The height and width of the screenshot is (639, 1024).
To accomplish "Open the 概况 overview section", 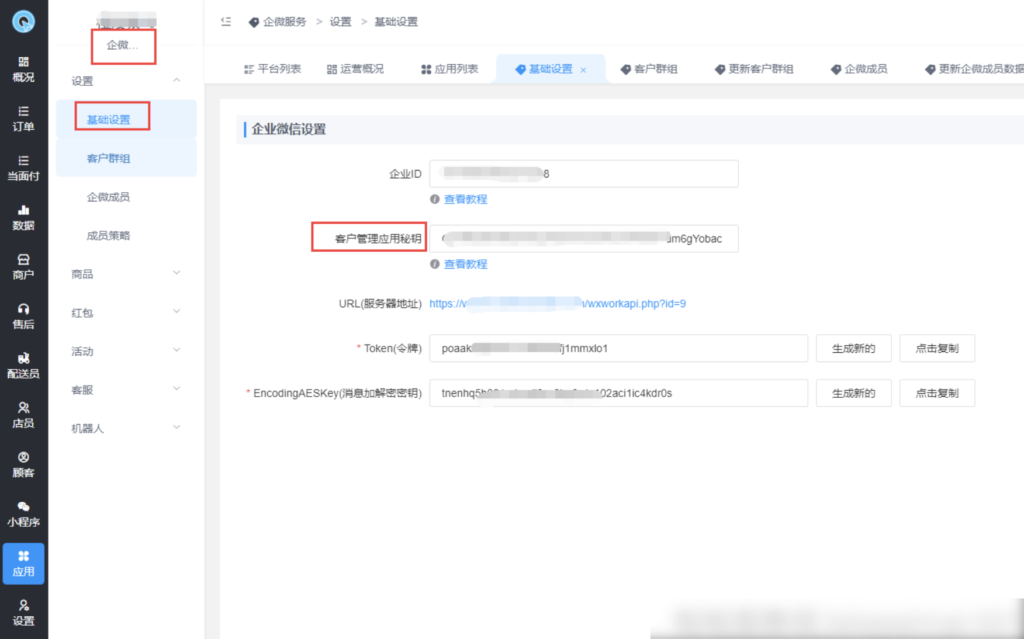I will click(22, 69).
